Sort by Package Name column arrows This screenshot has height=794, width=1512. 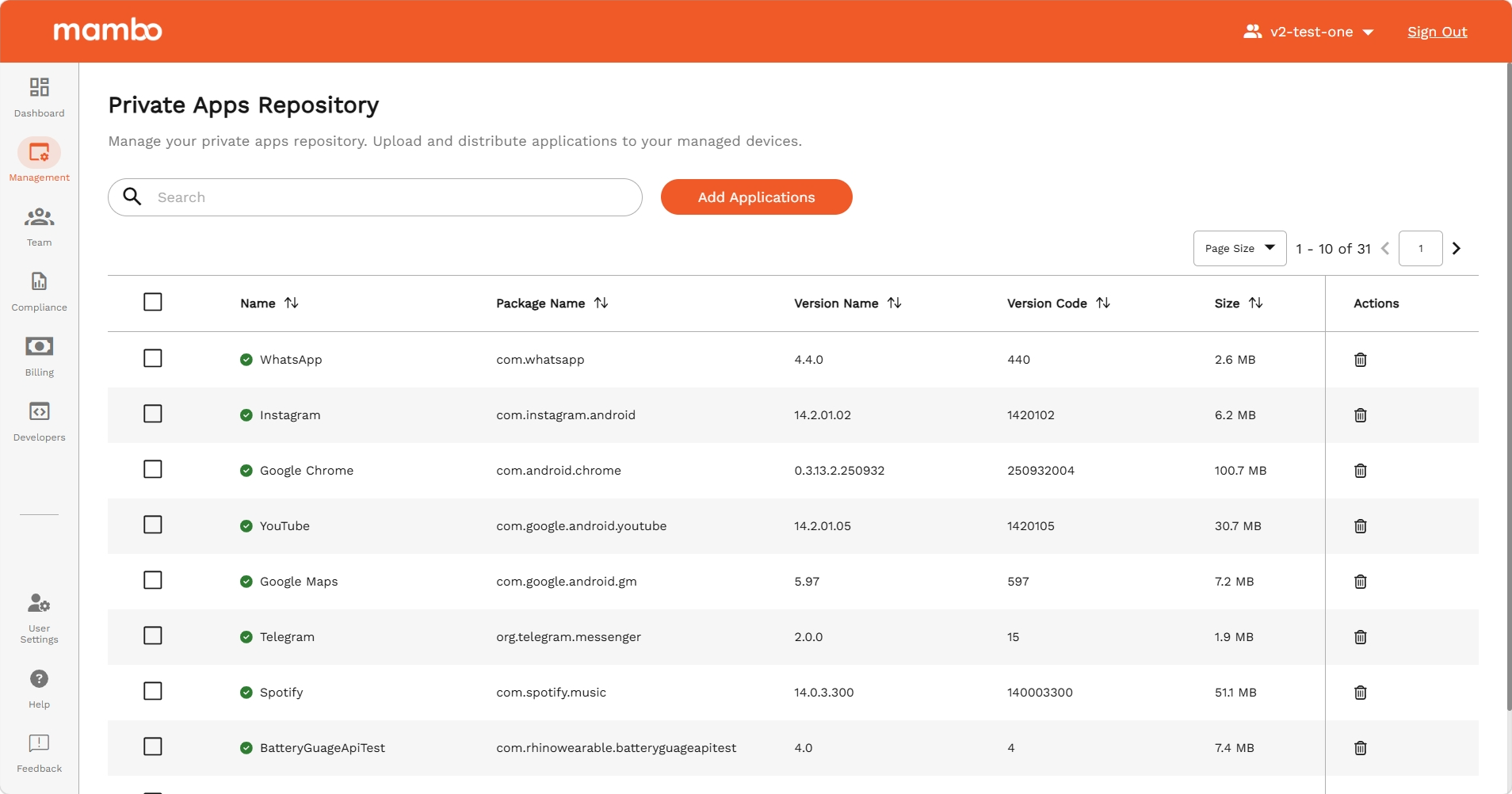point(601,303)
